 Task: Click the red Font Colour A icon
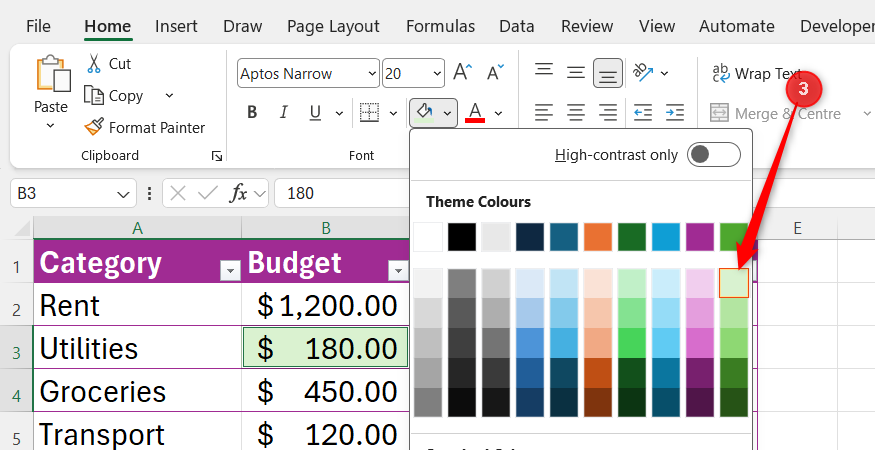coord(475,113)
